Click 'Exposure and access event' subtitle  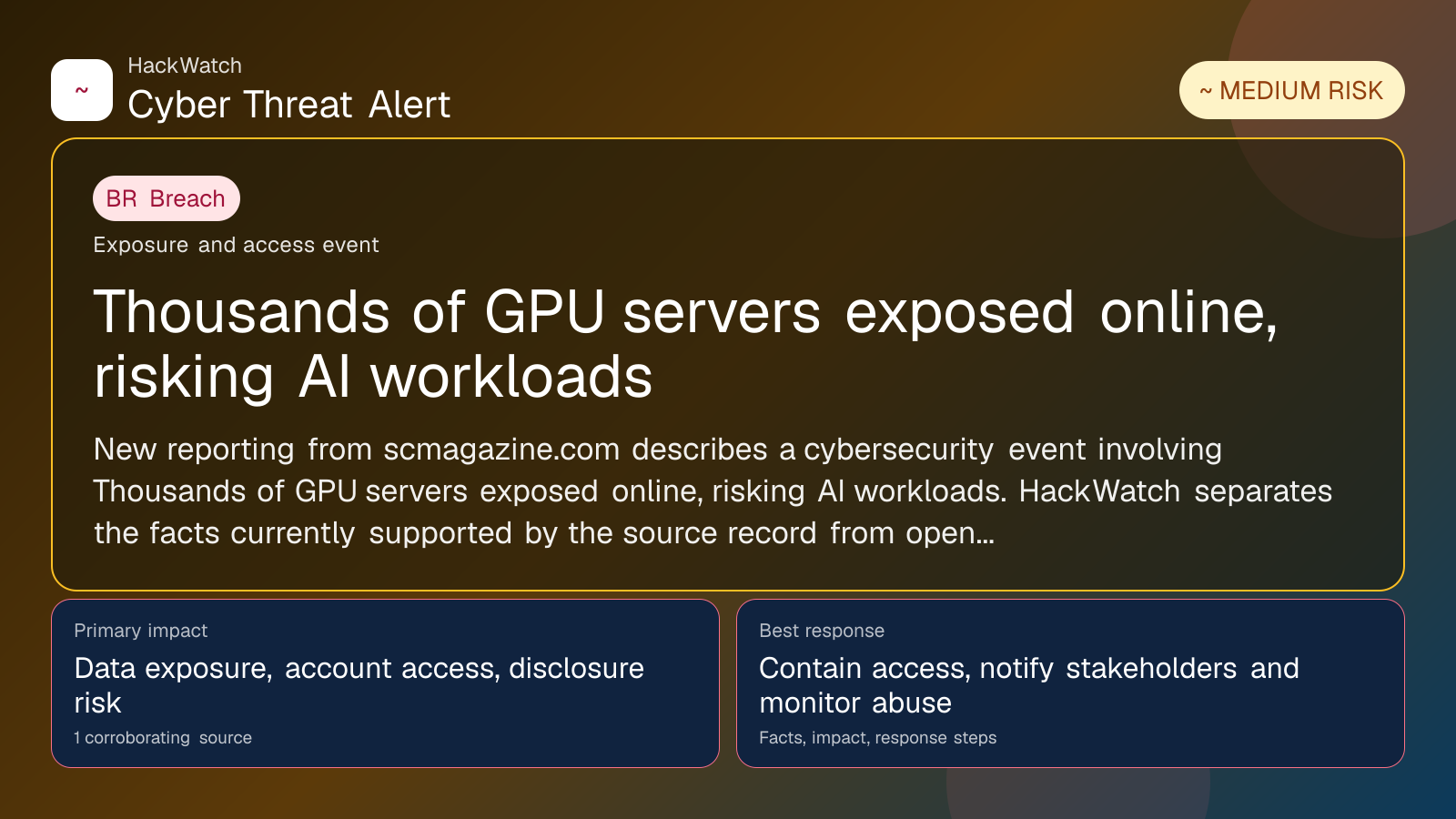236,245
